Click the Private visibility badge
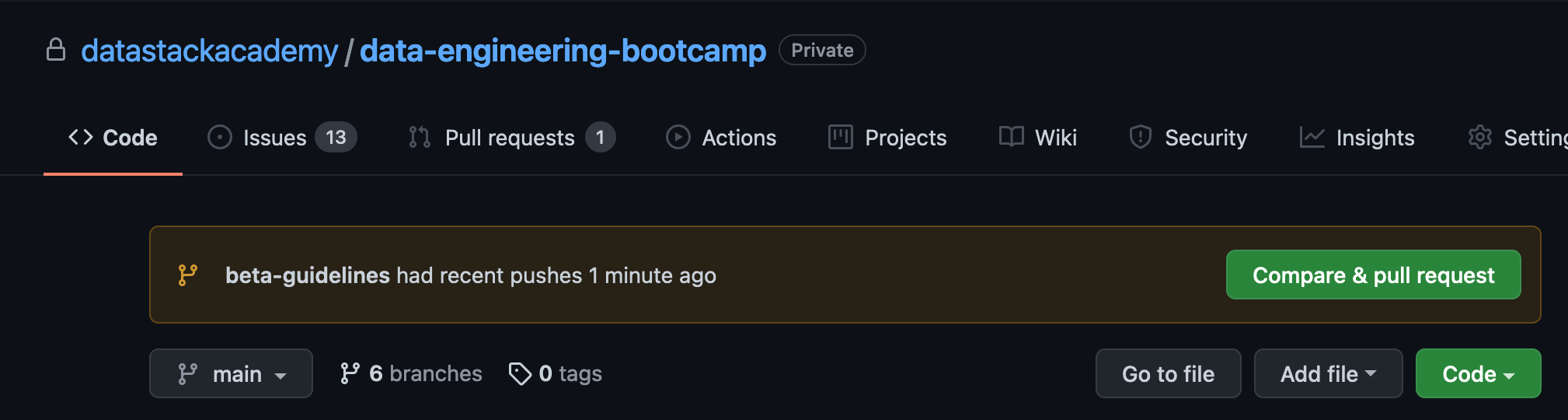Image resolution: width=1568 pixels, height=420 pixels. point(822,51)
